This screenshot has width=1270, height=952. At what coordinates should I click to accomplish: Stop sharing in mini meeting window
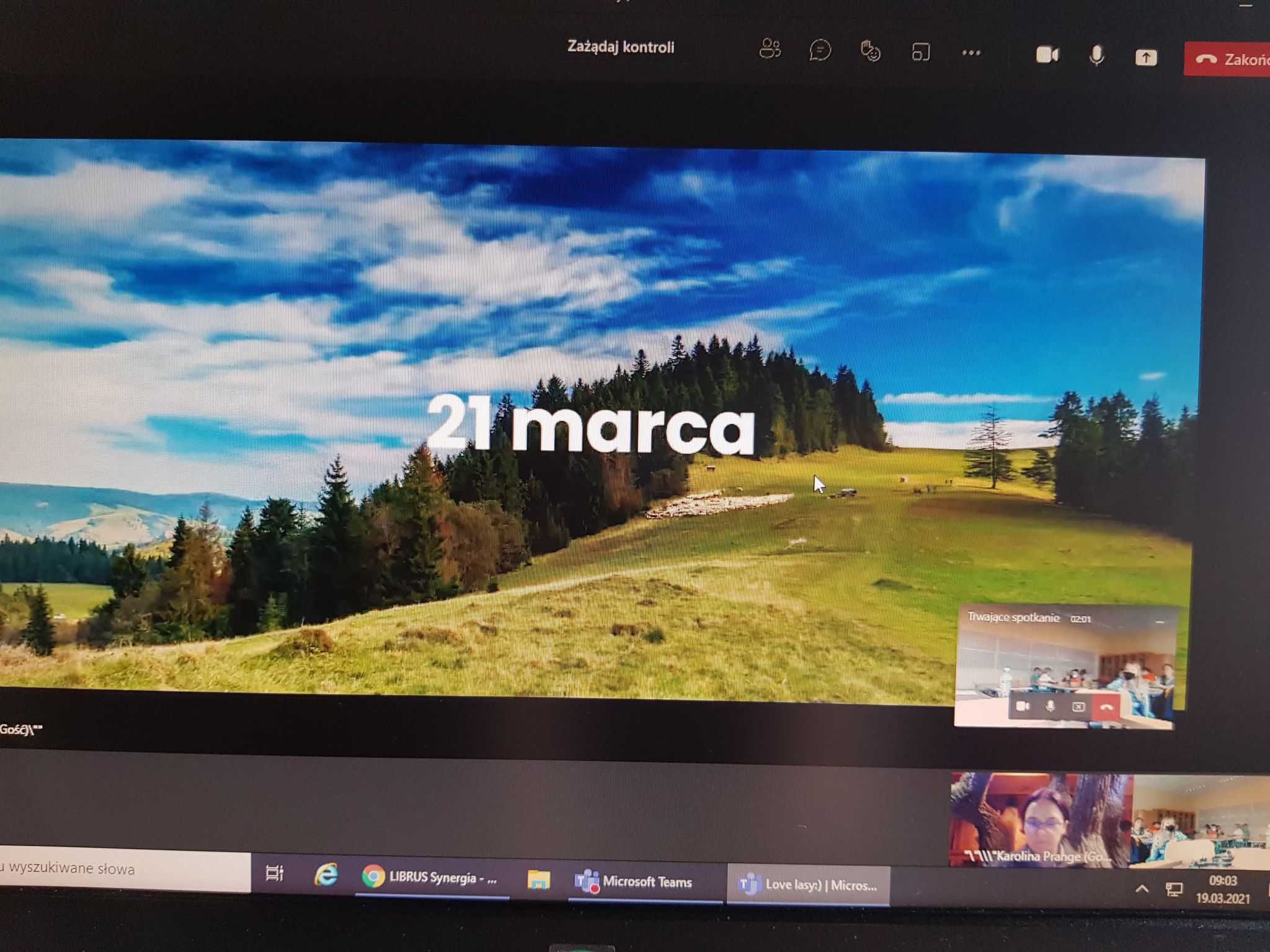(x=1078, y=707)
